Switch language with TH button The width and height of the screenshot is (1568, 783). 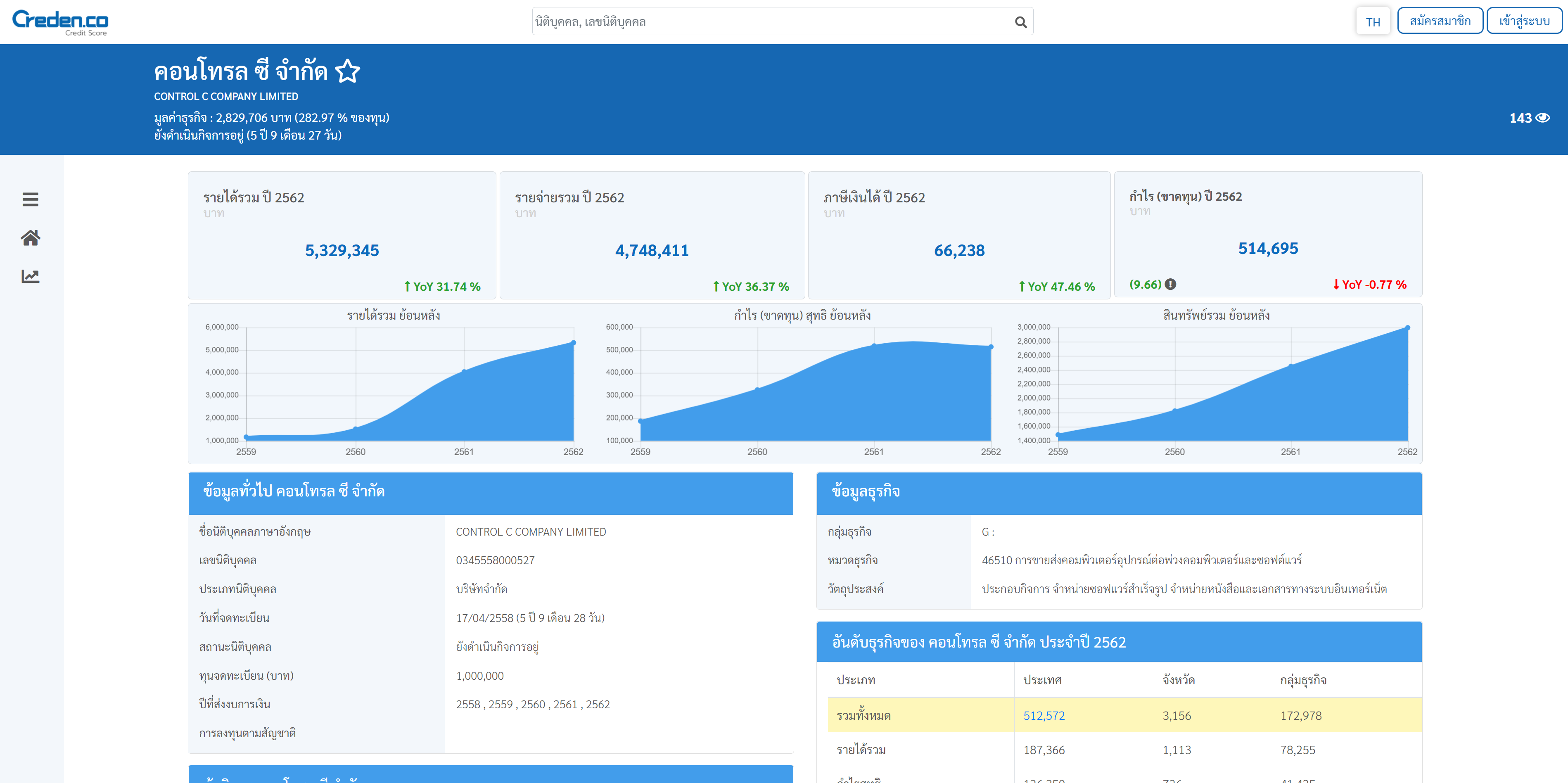(1373, 22)
